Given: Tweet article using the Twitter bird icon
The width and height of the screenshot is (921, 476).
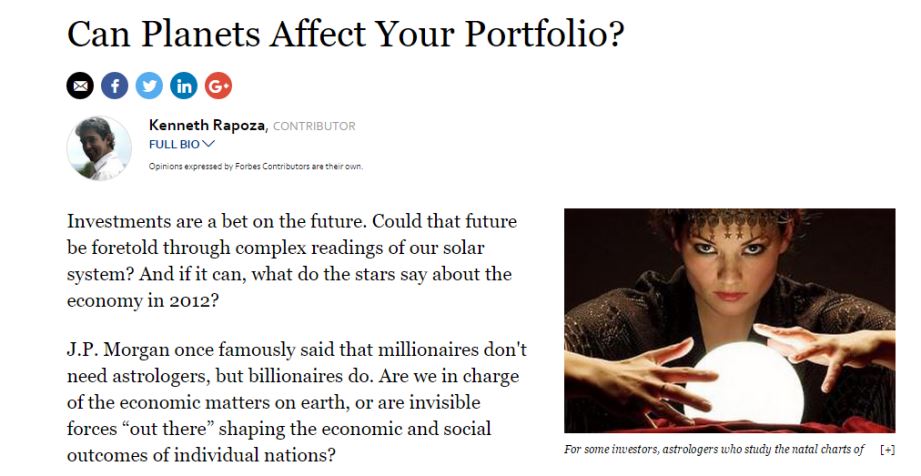Looking at the screenshot, I should pos(149,86).
